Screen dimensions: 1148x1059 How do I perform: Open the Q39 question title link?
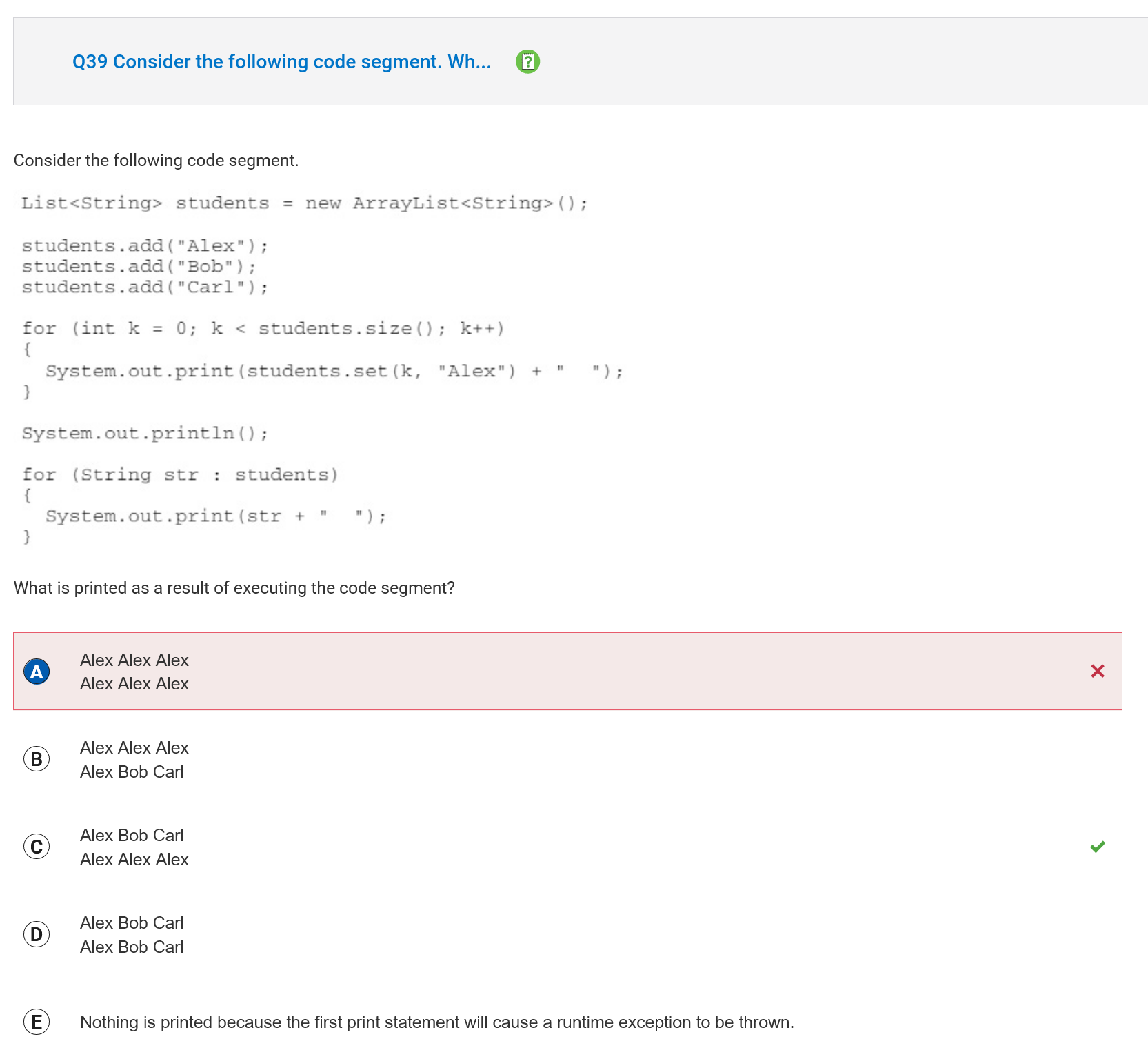point(281,62)
